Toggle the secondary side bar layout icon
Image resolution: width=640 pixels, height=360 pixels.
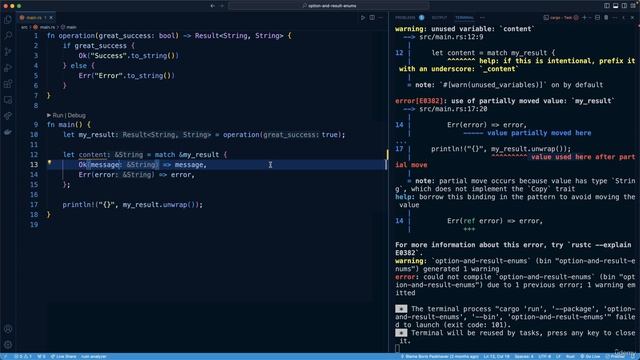pyautogui.click(x=624, y=6)
